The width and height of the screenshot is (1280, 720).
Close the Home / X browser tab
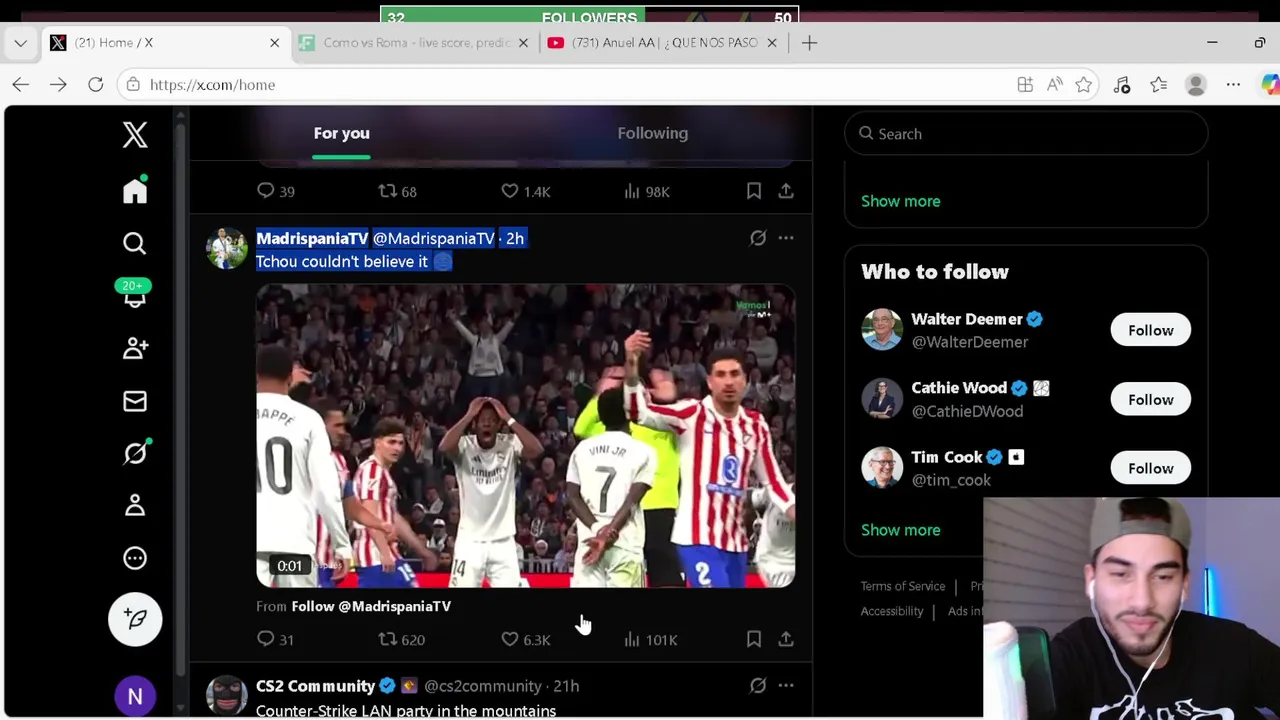click(x=275, y=43)
